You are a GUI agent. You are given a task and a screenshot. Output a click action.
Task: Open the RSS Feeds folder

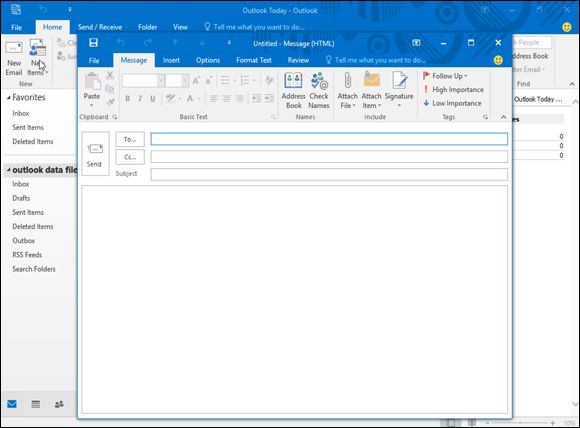point(27,255)
